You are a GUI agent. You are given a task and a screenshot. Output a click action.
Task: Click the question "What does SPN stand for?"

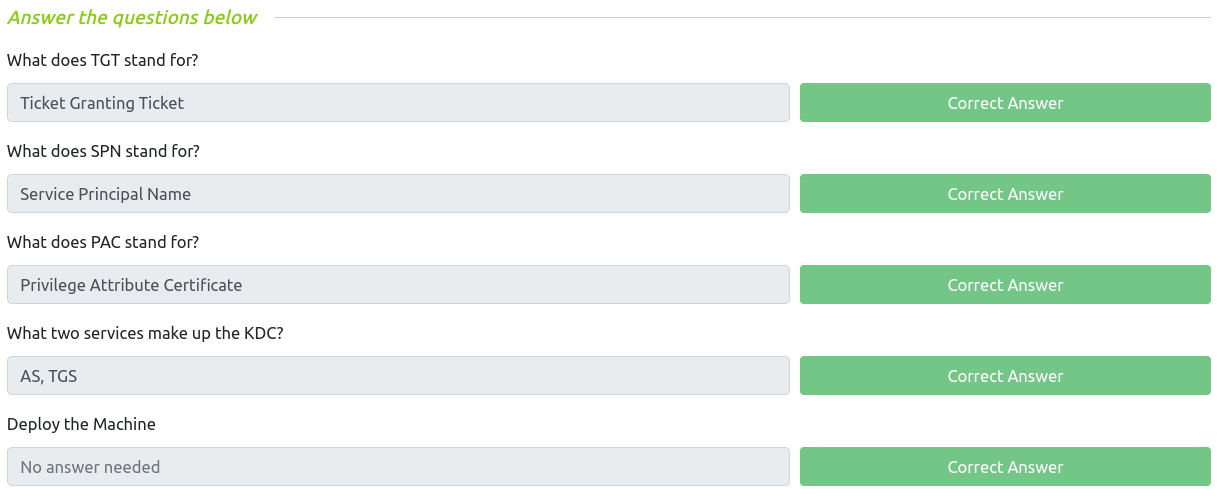click(x=103, y=151)
